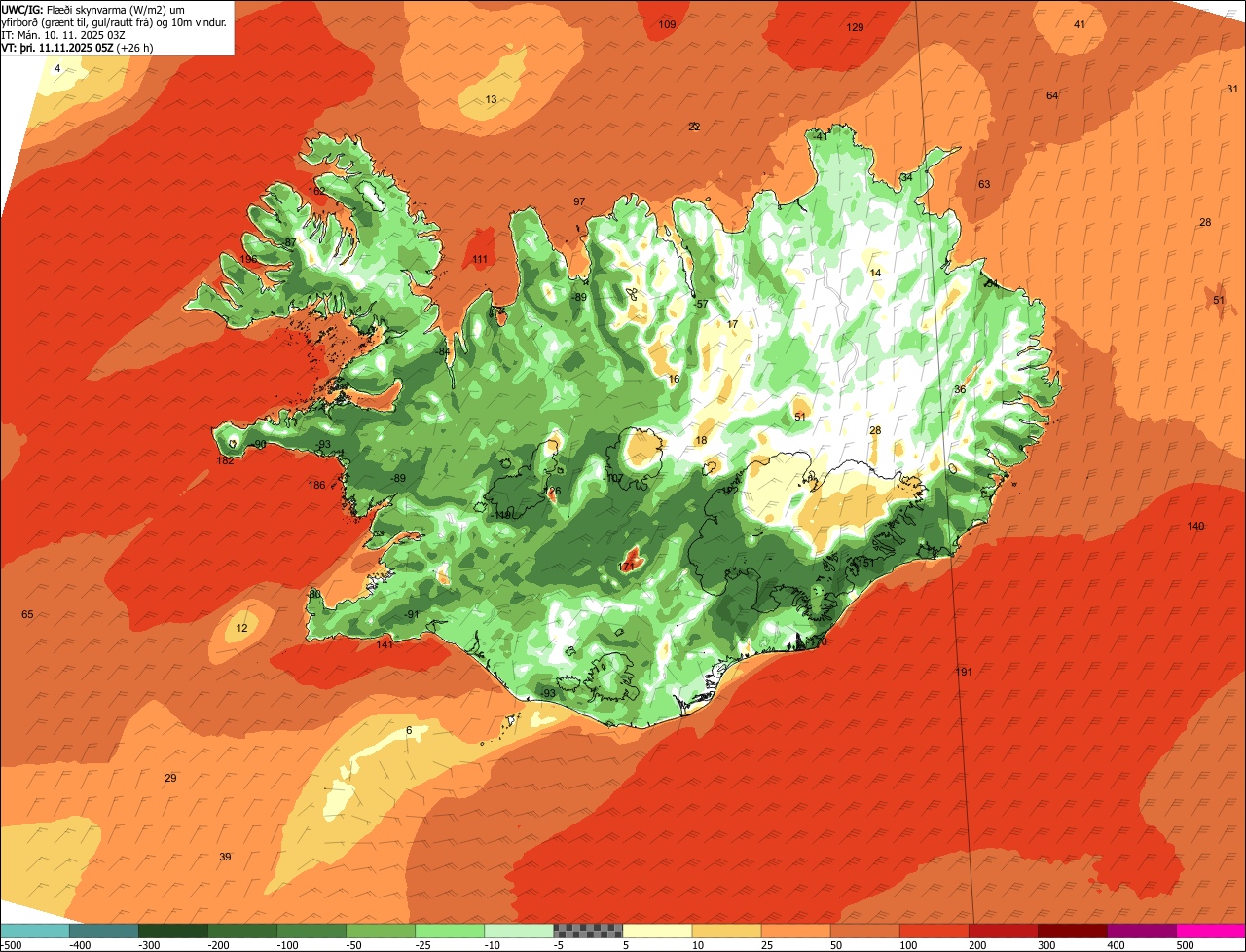Select the legend swatch between -50 and -25
The width and height of the screenshot is (1246, 952).
[380, 931]
